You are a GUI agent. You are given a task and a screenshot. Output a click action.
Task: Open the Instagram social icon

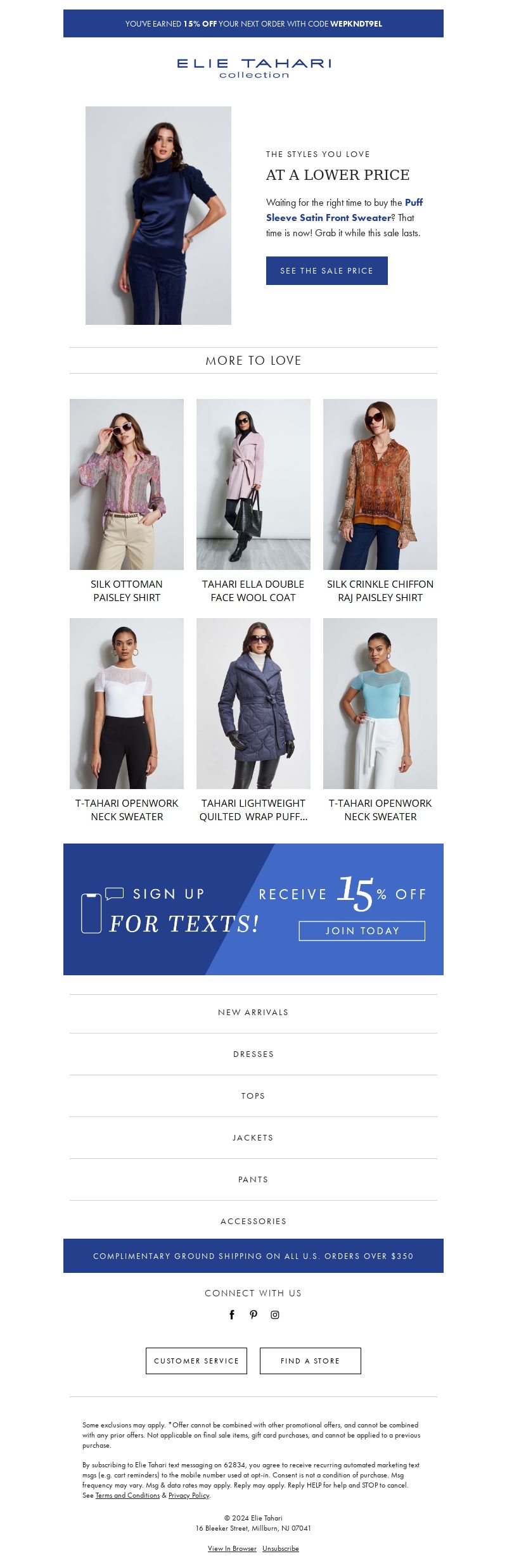pos(275,1315)
